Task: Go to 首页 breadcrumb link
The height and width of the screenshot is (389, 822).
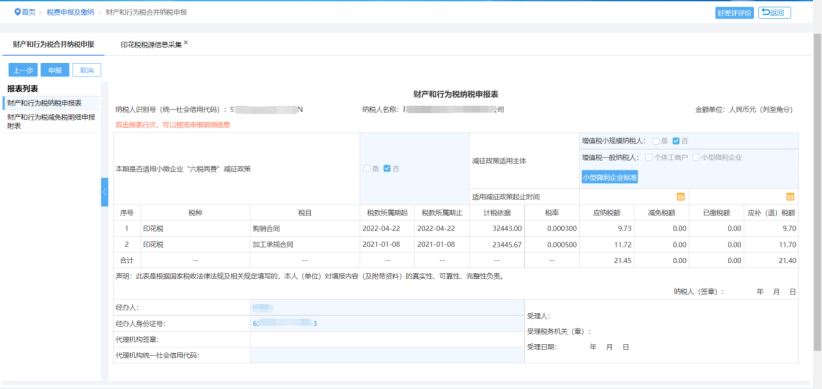Action: pos(28,12)
